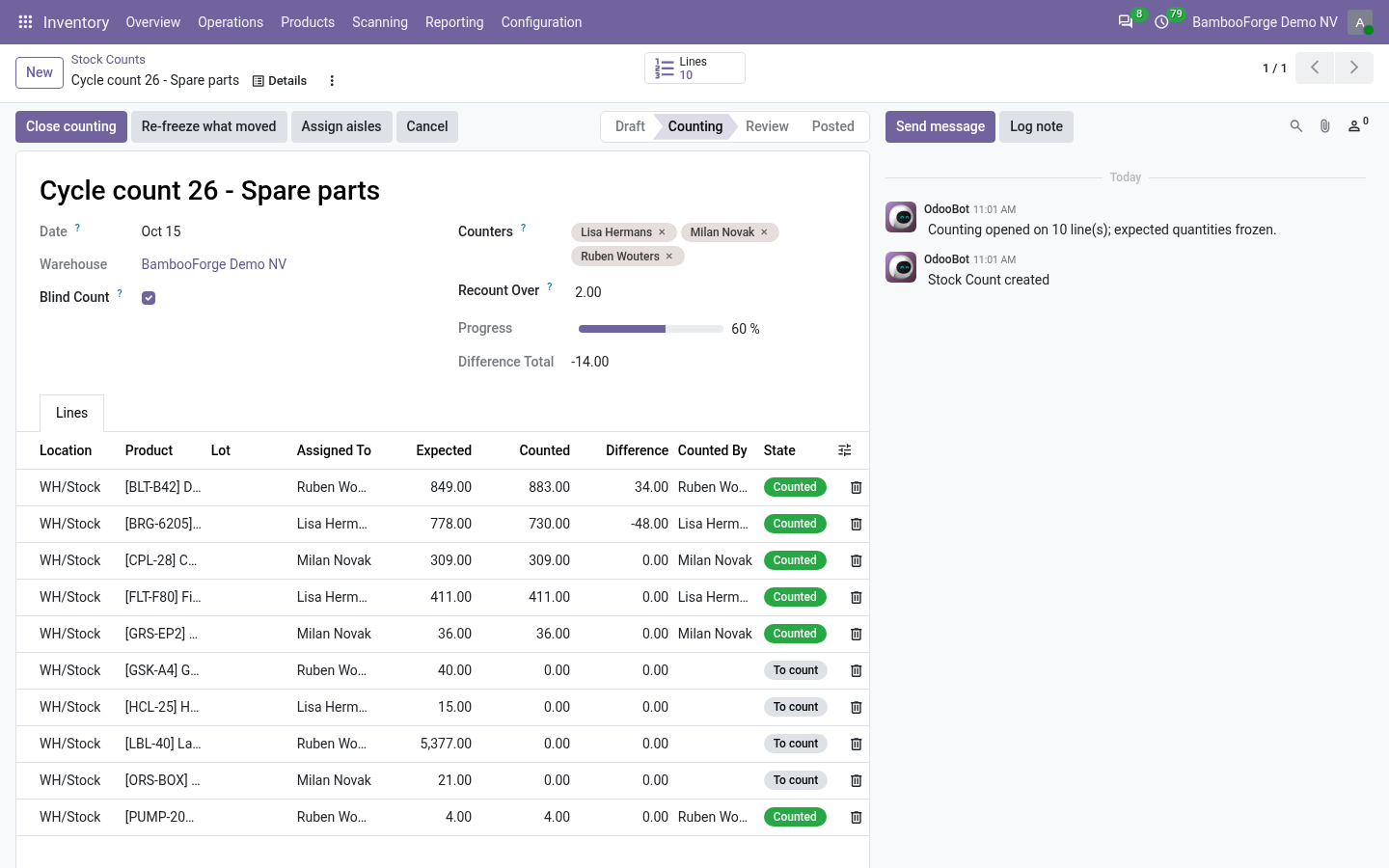The width and height of the screenshot is (1389, 868).
Task: Click Re-freeze what moved
Action: pos(208,126)
